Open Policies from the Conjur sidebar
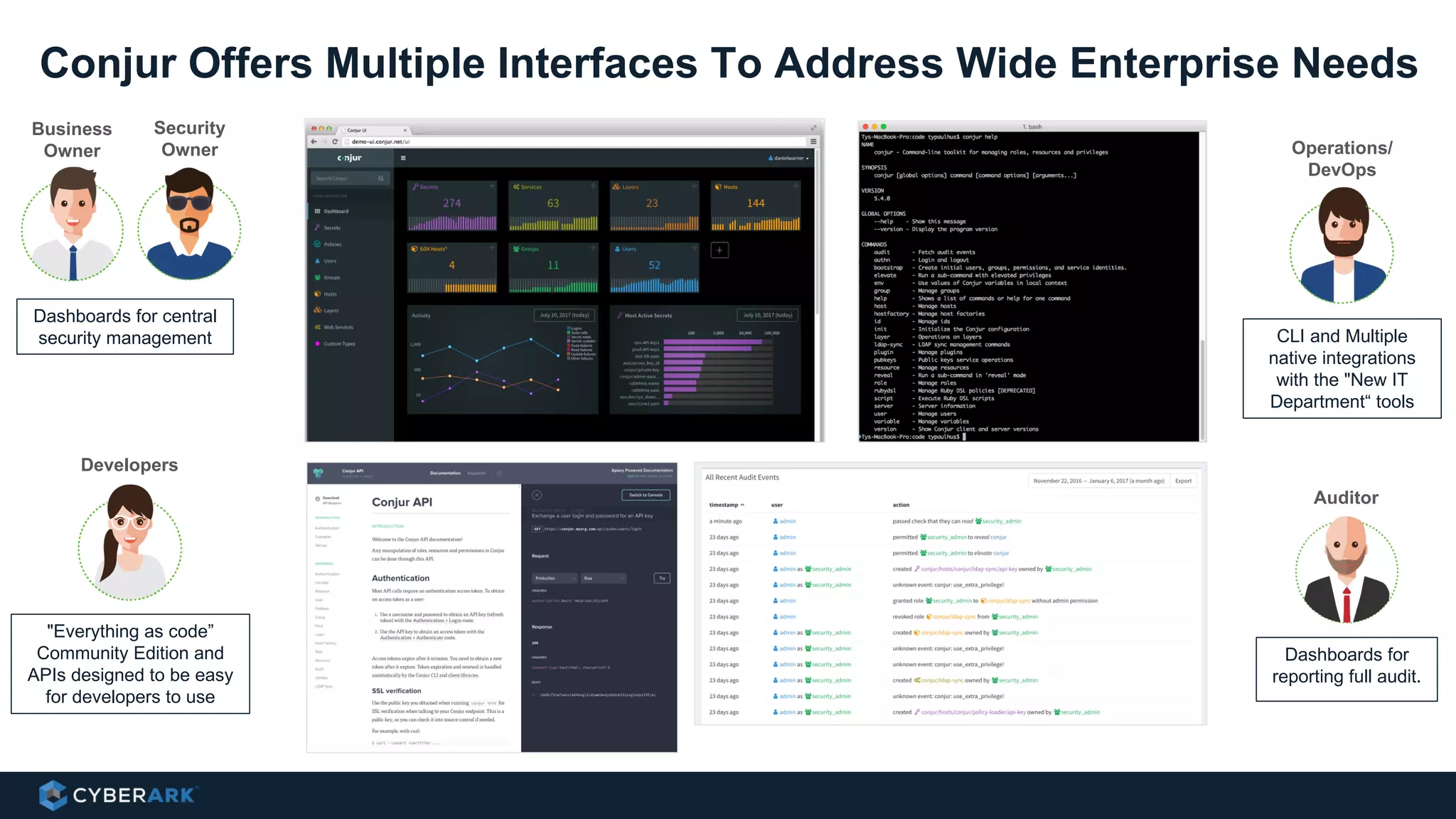Screen dimensions: 1456x819 [x=332, y=245]
